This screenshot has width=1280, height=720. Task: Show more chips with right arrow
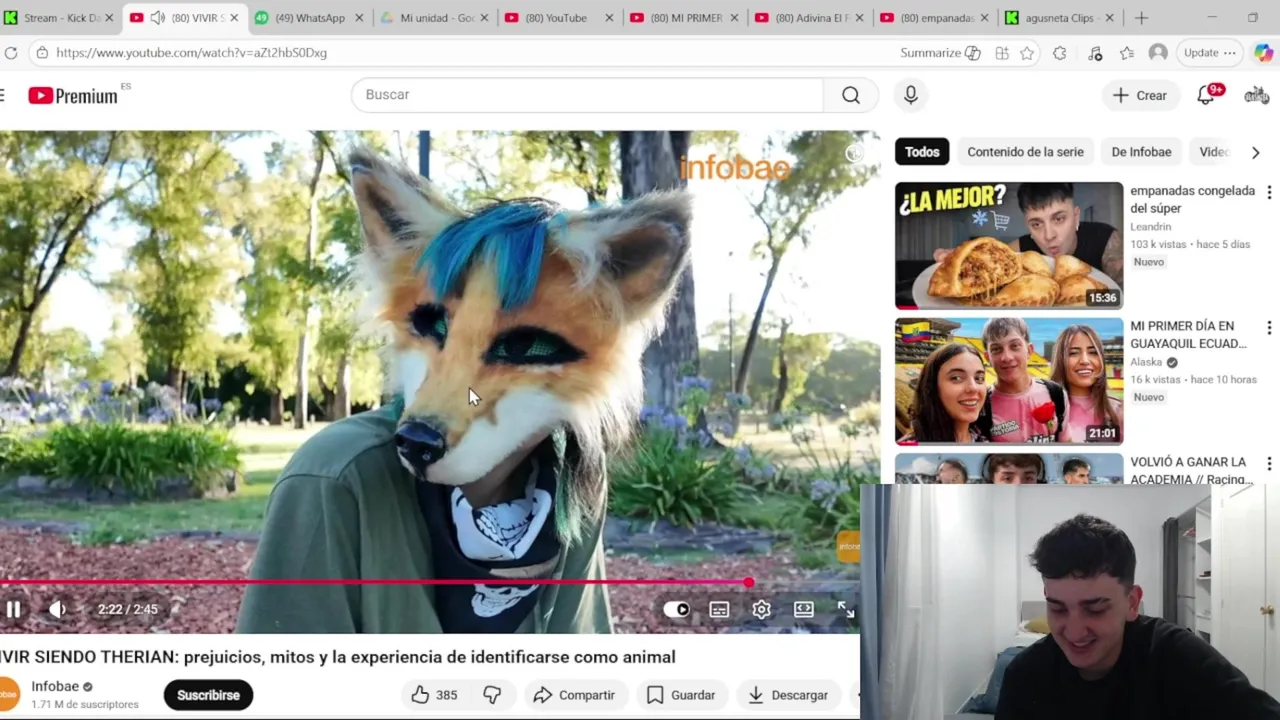(x=1255, y=152)
